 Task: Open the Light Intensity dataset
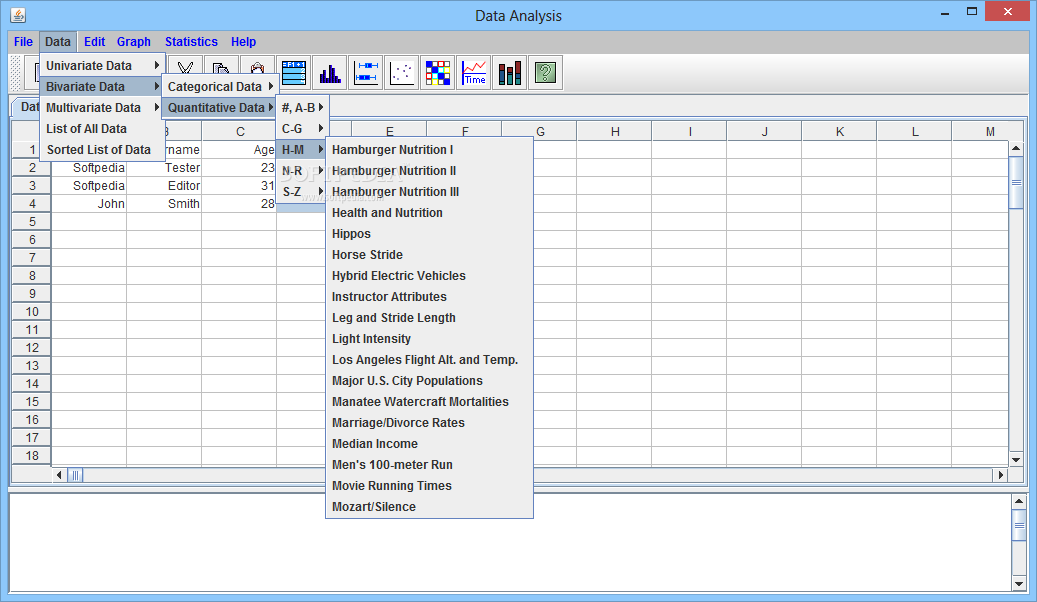(429, 339)
